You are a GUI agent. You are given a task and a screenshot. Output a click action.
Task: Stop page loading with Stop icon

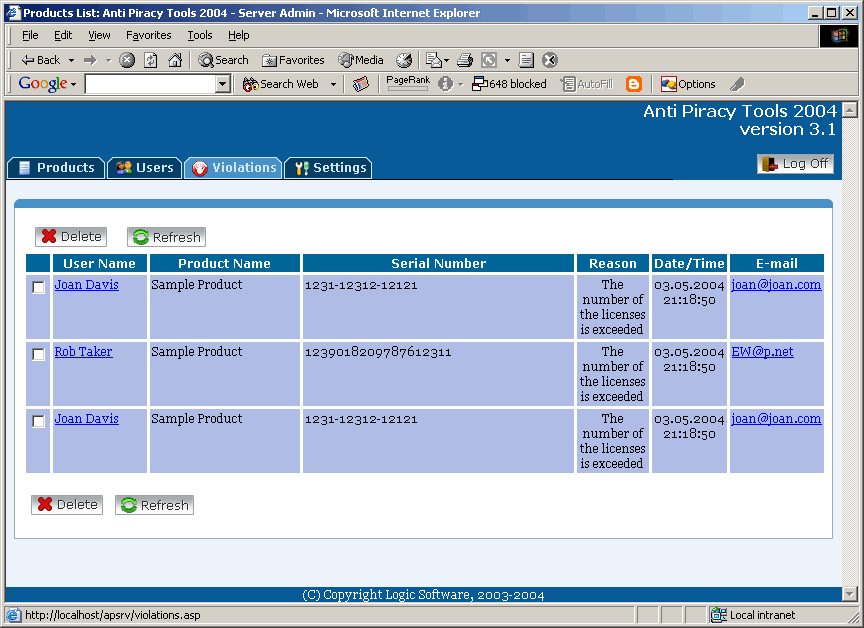127,60
